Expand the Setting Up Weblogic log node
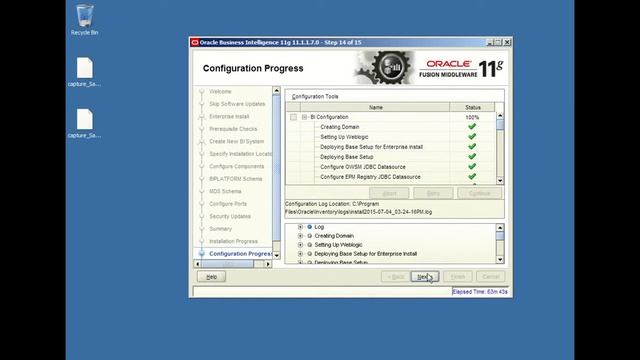 coord(300,245)
